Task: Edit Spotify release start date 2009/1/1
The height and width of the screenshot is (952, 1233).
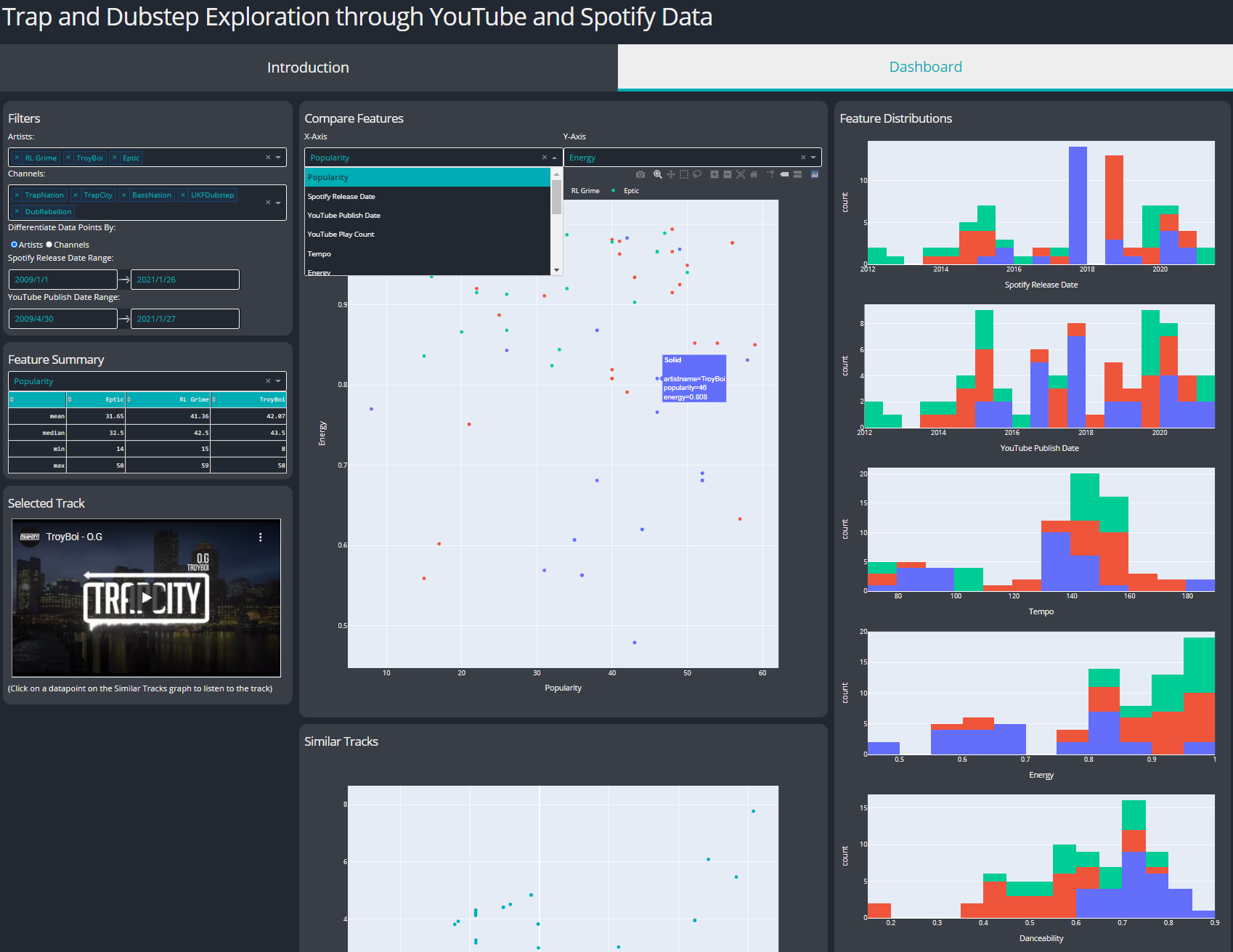Action: pos(62,280)
